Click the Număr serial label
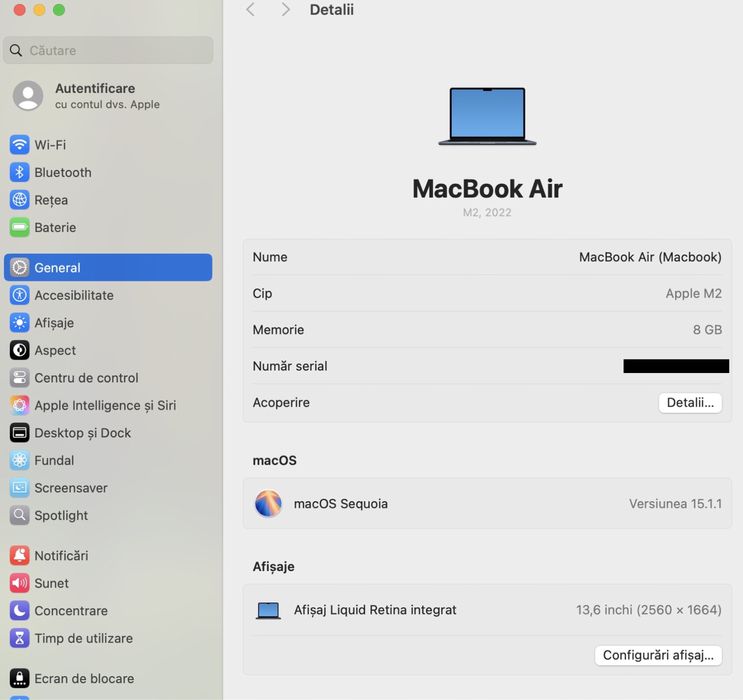The width and height of the screenshot is (743, 700). point(290,366)
